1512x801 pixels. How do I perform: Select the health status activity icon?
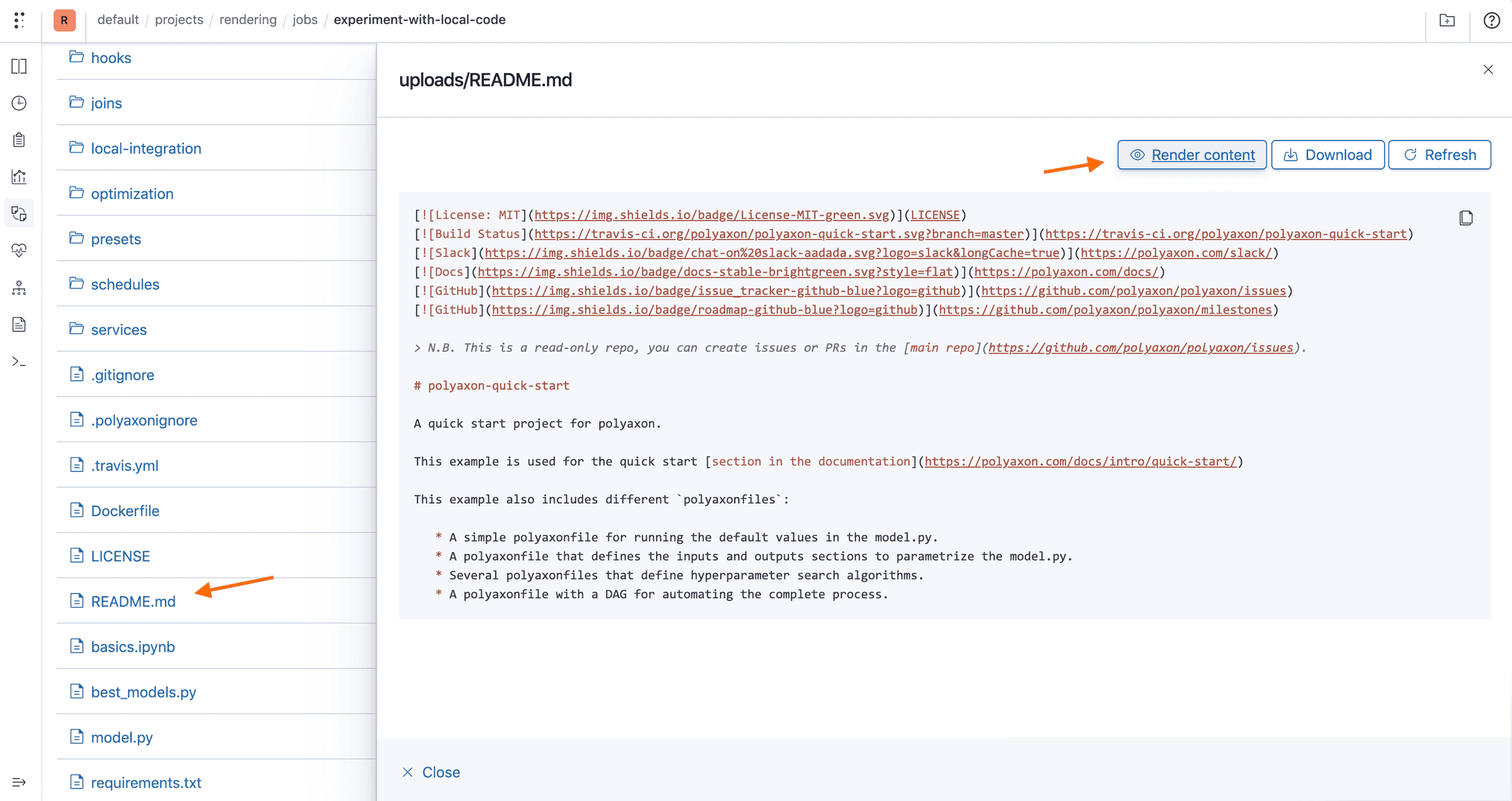(19, 250)
